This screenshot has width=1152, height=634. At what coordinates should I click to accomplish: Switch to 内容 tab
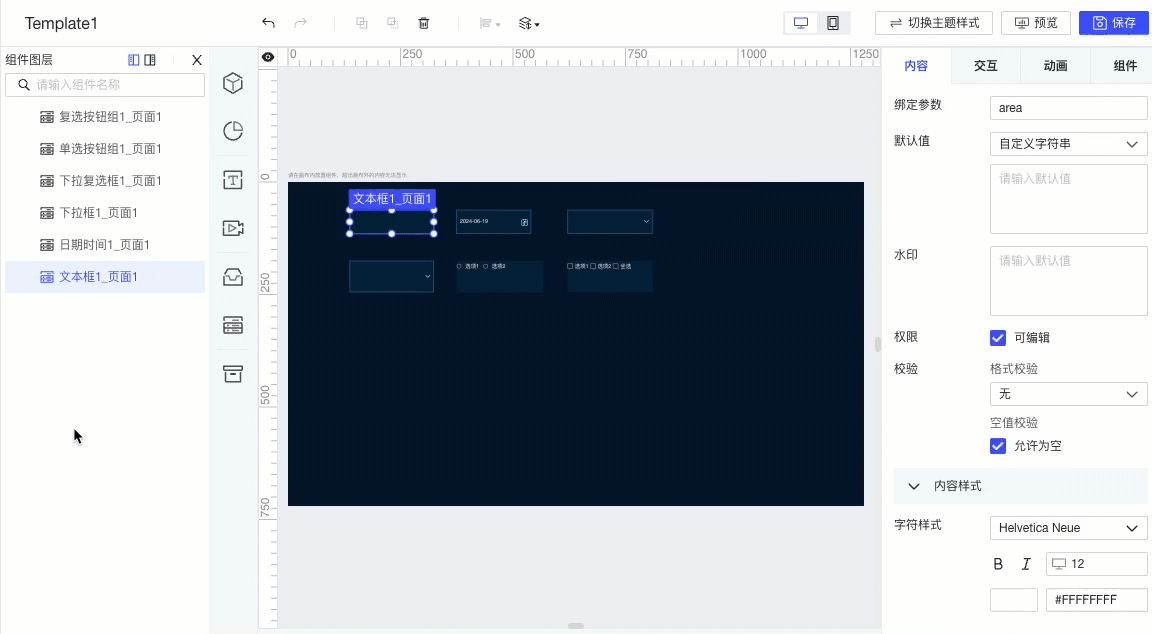[x=916, y=65]
